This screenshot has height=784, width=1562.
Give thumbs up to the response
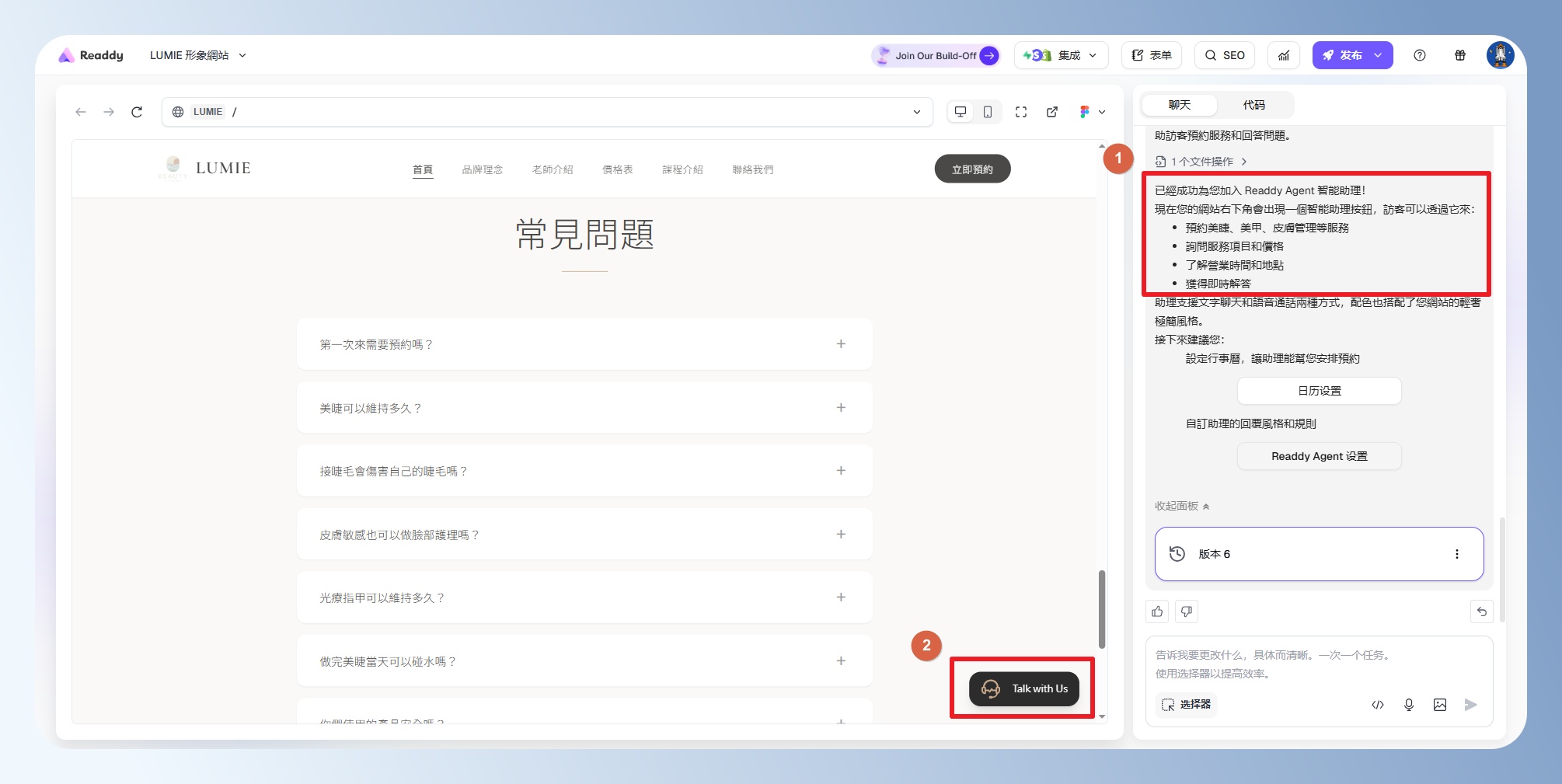(1157, 612)
